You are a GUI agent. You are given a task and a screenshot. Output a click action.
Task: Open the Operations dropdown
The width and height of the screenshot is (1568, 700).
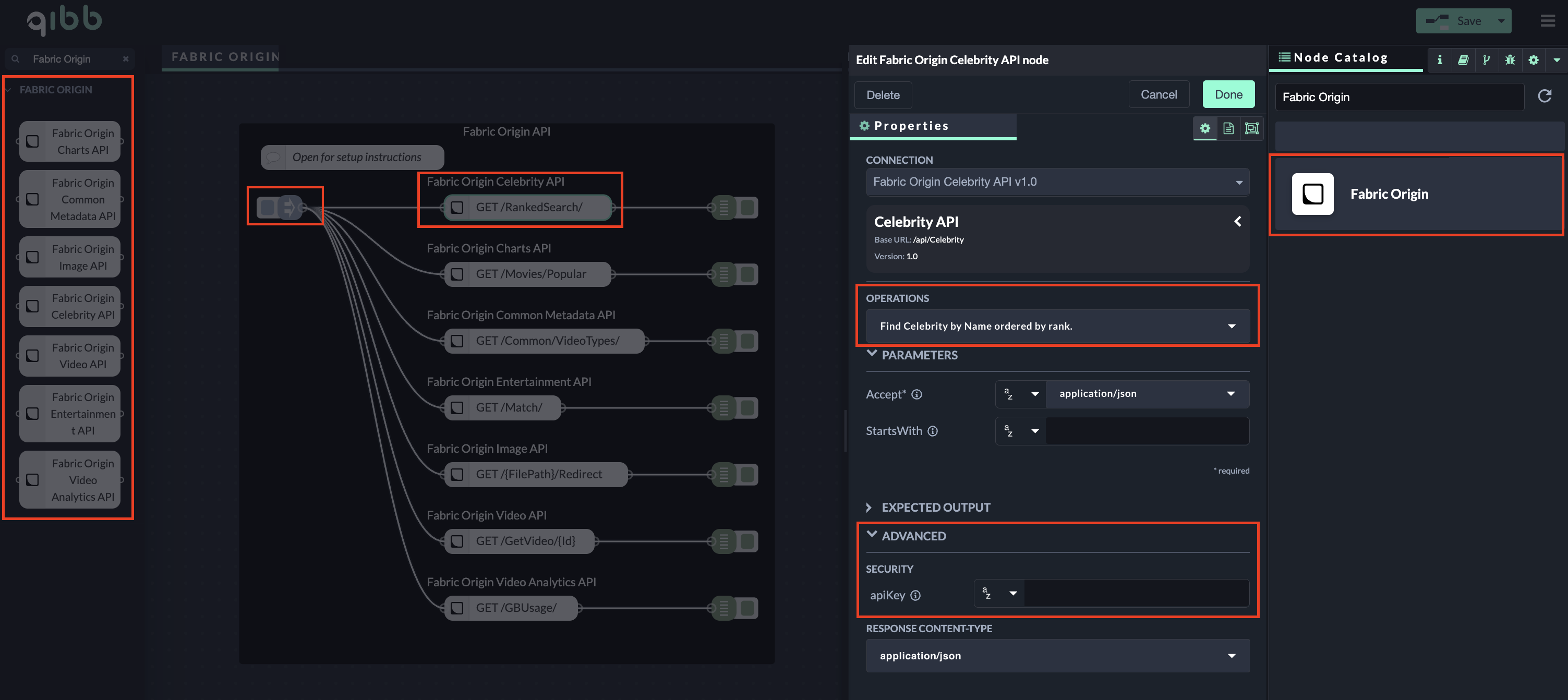pyautogui.click(x=1057, y=326)
